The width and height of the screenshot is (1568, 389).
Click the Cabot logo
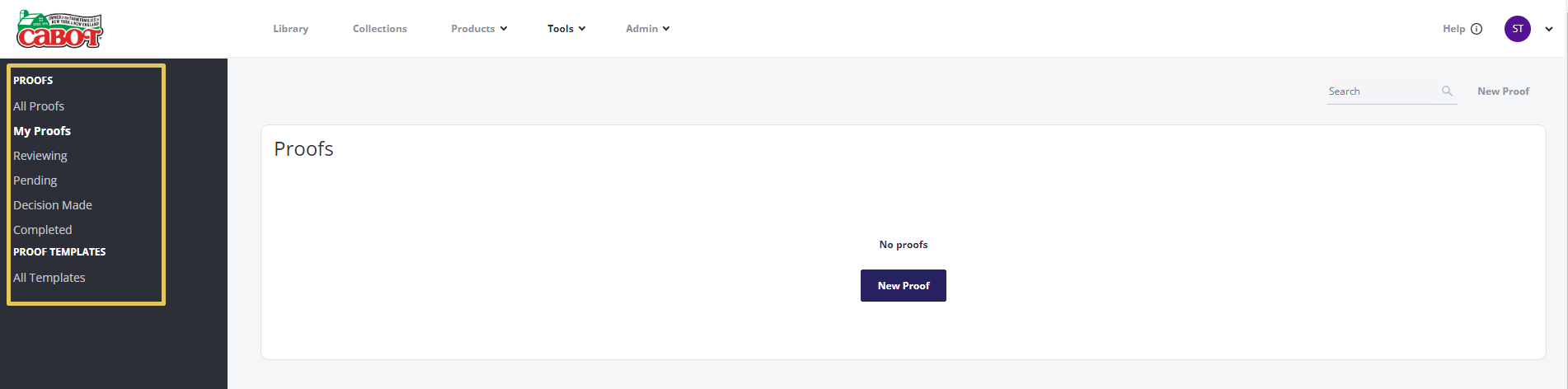[60, 30]
